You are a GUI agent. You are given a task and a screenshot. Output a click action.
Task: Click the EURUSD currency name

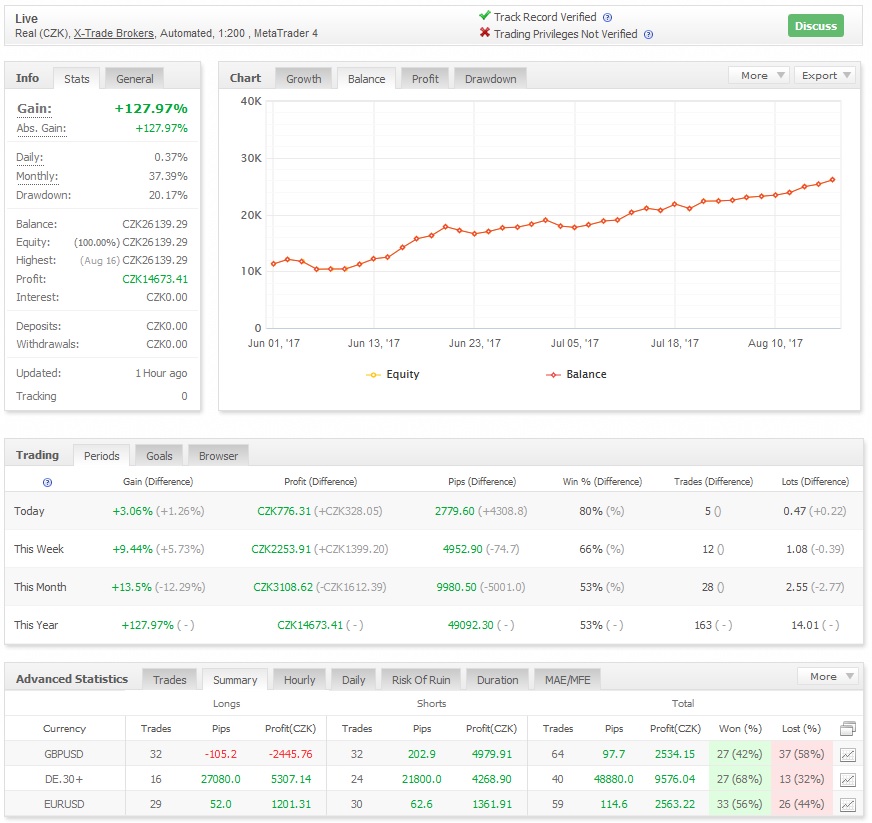coord(65,804)
